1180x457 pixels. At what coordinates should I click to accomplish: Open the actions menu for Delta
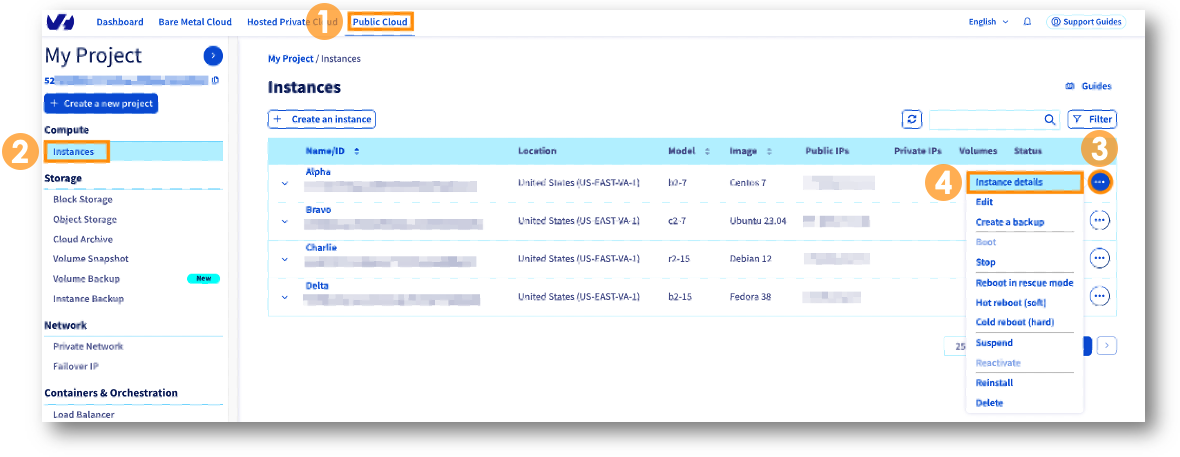pos(1099,296)
